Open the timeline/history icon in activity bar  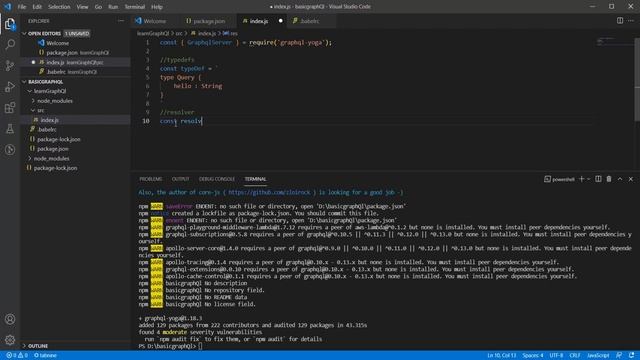[10, 150]
